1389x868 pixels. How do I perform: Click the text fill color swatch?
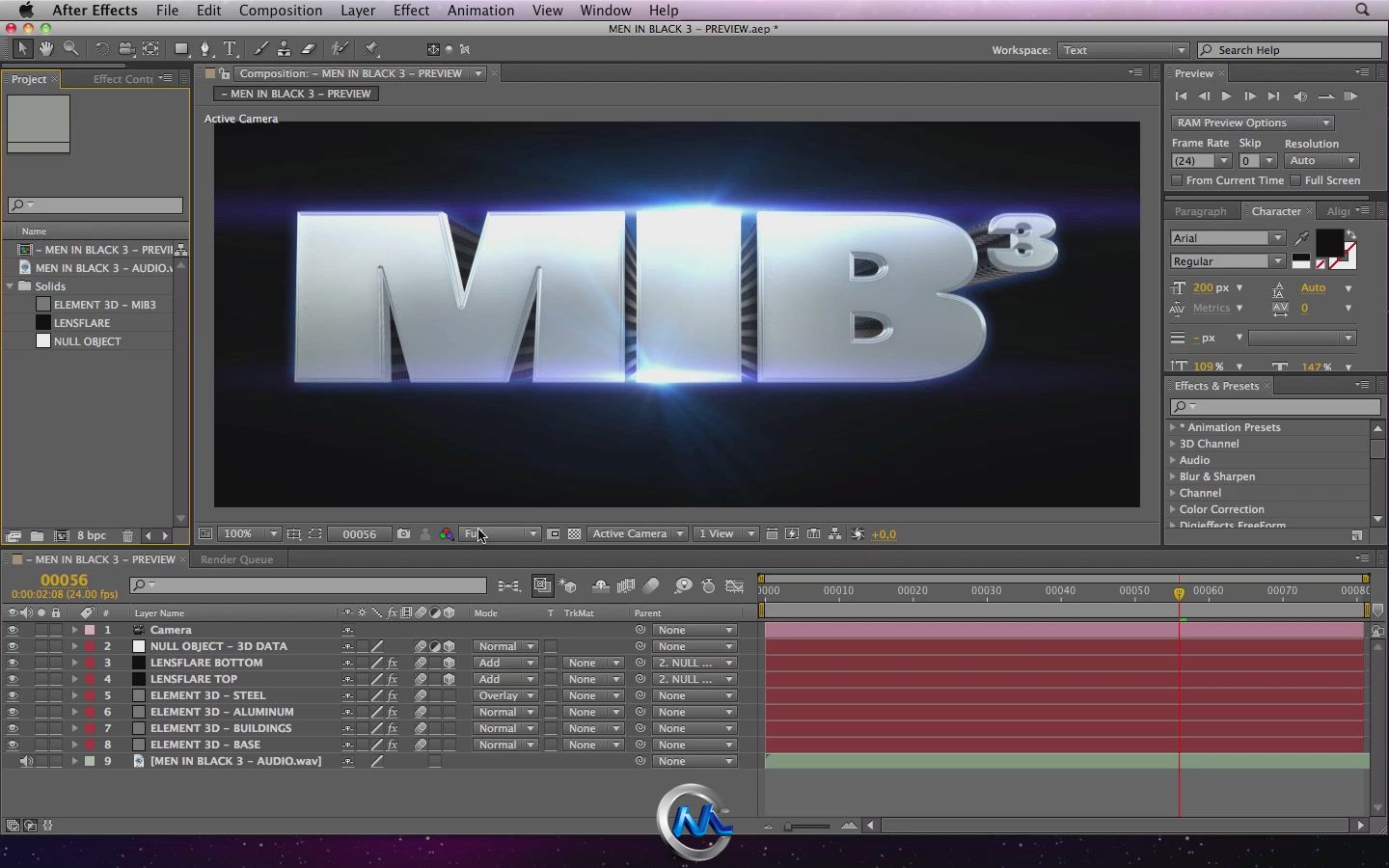click(x=1329, y=243)
